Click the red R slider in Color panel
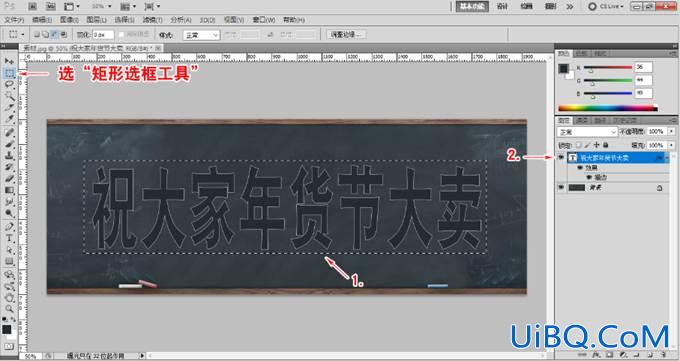This screenshot has width=680, height=361. click(x=607, y=67)
